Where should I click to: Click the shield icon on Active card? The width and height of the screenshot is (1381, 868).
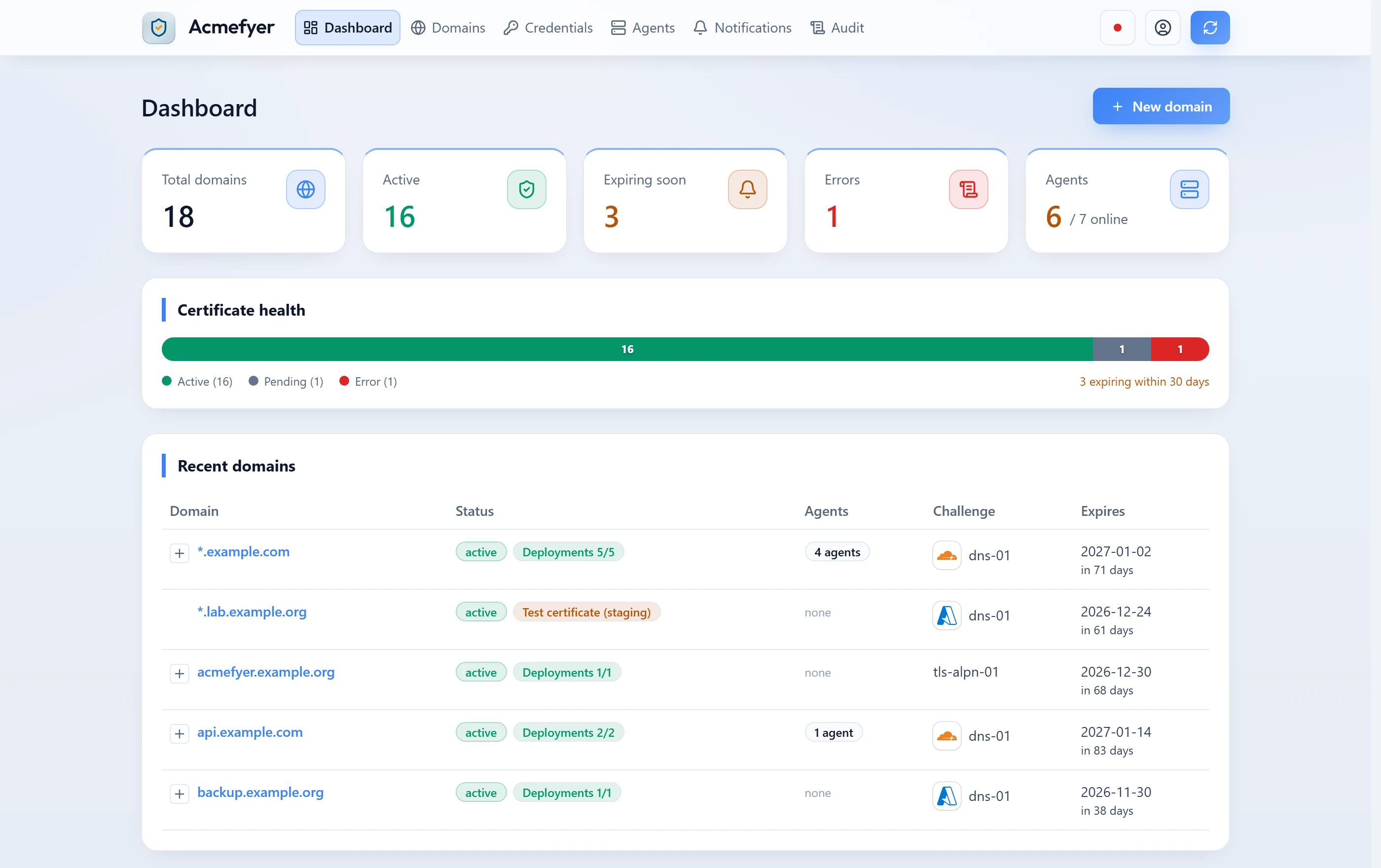(526, 189)
